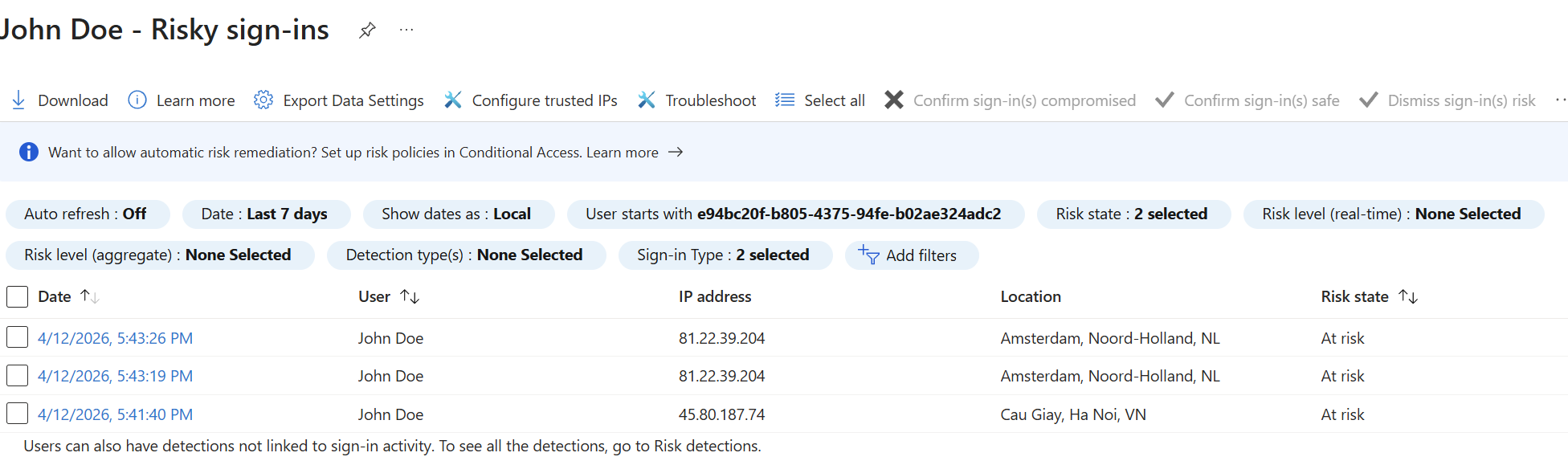Open the Risk state 2 selected filter
Image resolution: width=1568 pixels, height=465 pixels.
point(1132,214)
